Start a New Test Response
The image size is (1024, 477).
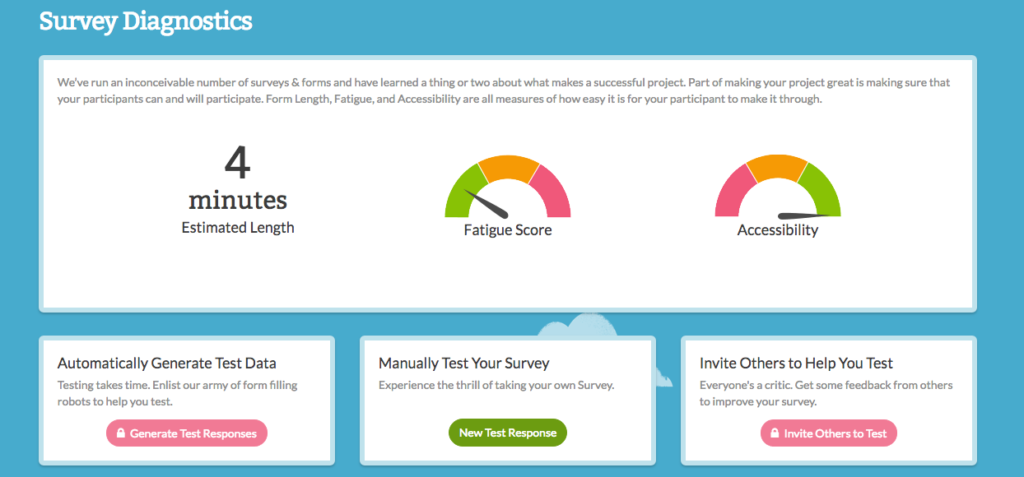point(507,433)
